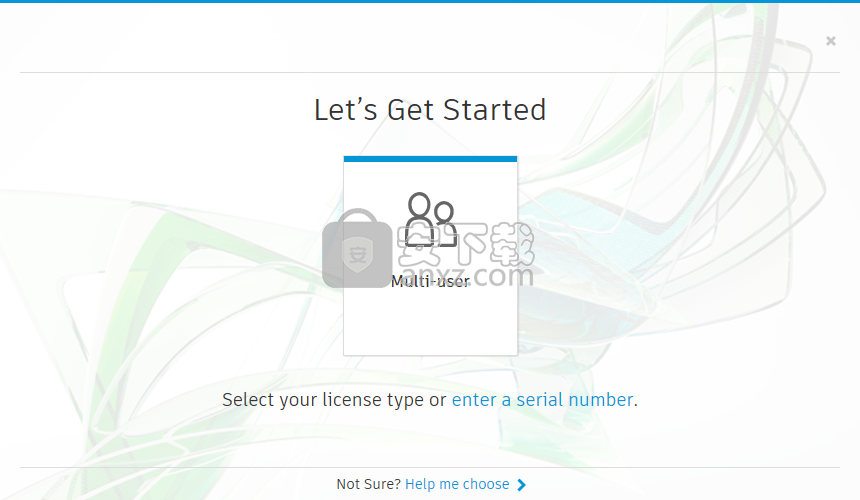860x500 pixels.
Task: Click the blue chevron after Help me choose
Action: pyautogui.click(x=521, y=485)
